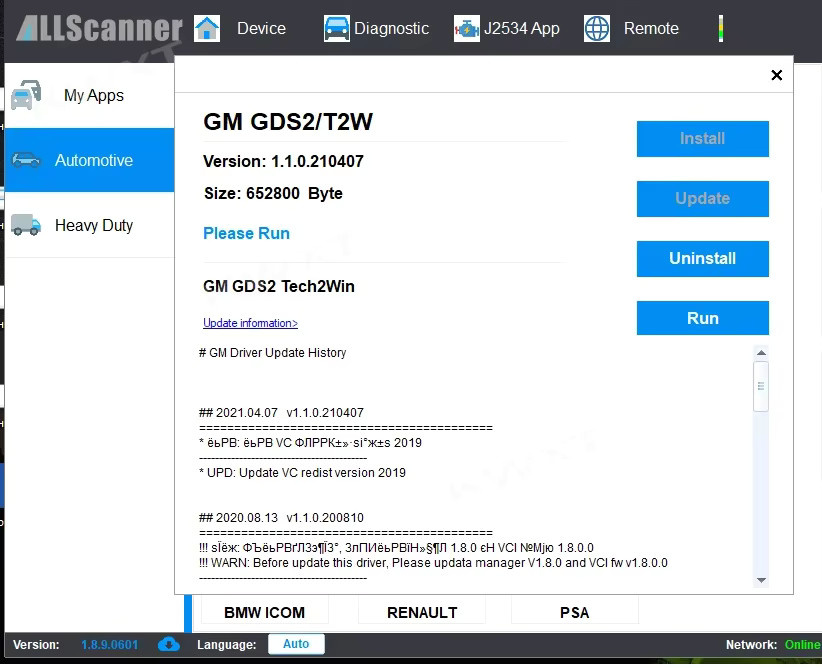Select the Heavy Duty category tab
822x668 pixels.
point(89,225)
